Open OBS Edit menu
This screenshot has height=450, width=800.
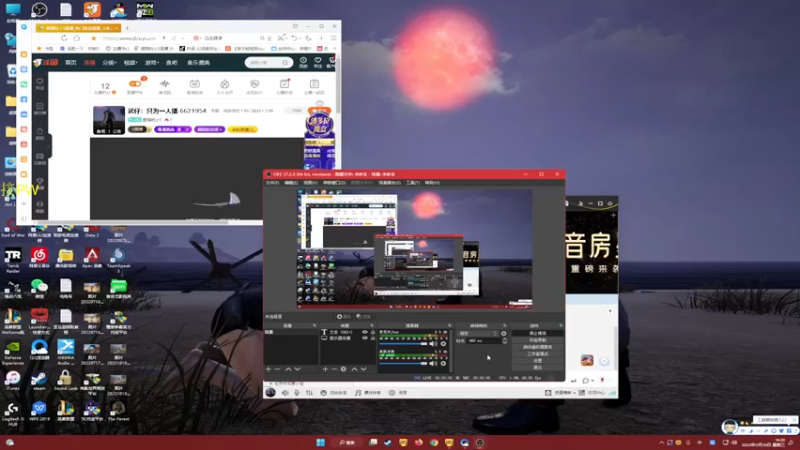tap(291, 183)
